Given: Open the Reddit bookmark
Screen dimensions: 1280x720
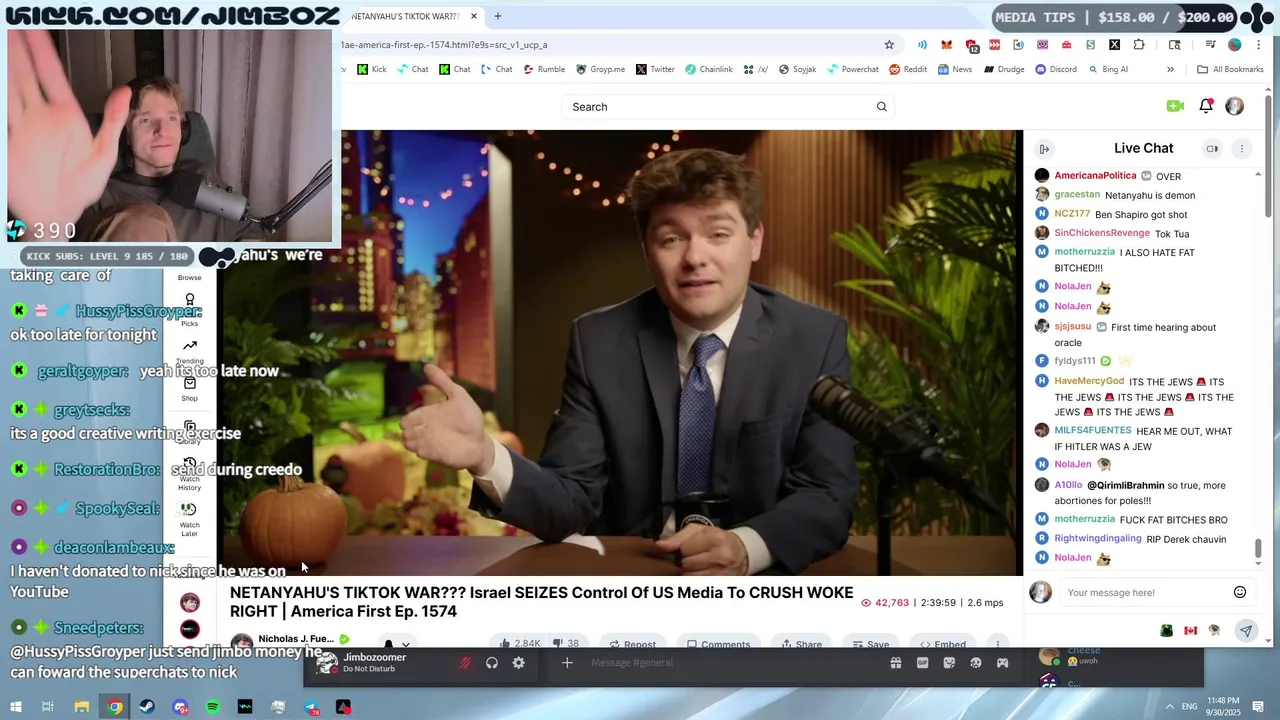Looking at the screenshot, I should coord(908,70).
